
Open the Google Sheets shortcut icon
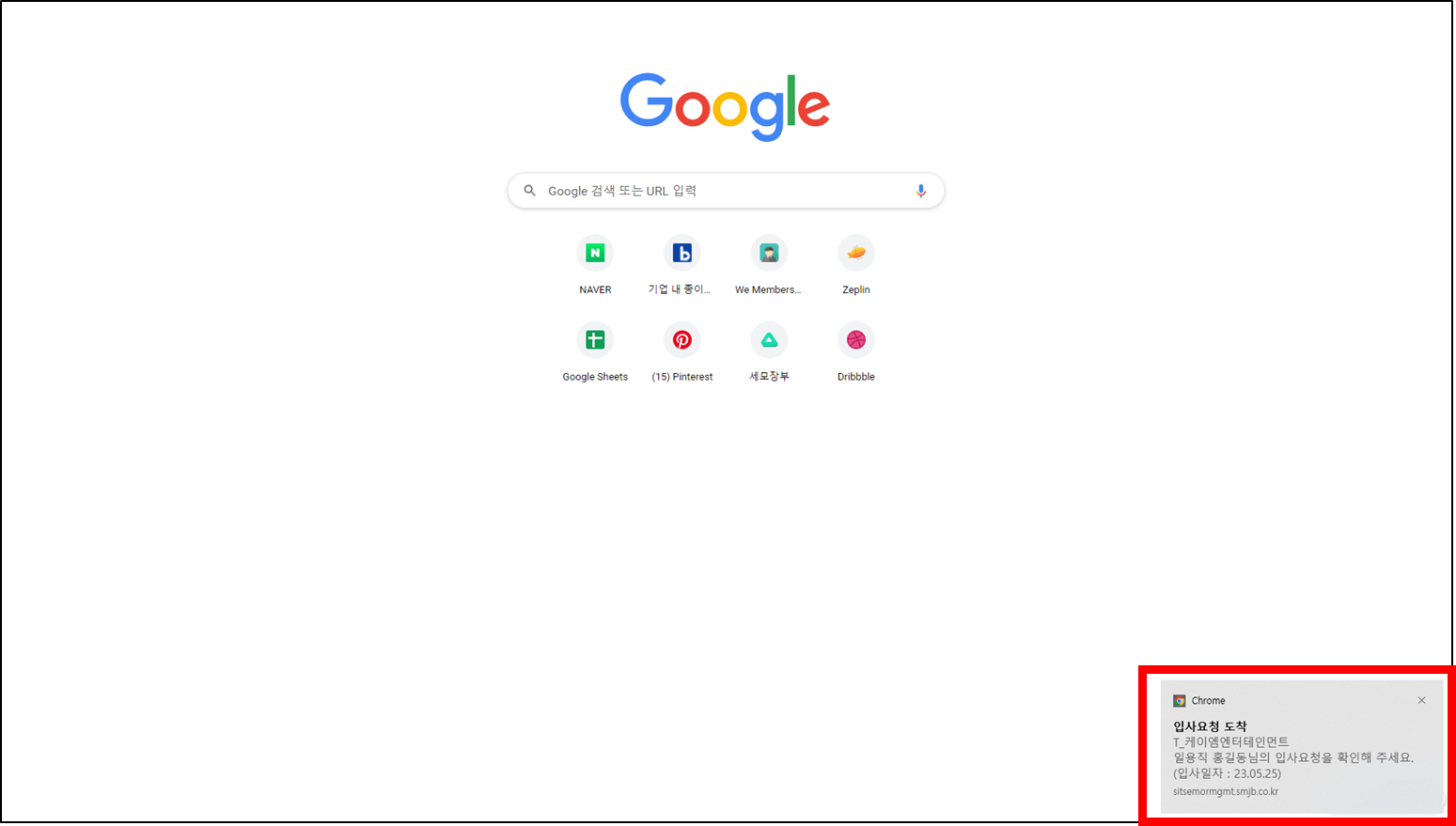(x=595, y=340)
